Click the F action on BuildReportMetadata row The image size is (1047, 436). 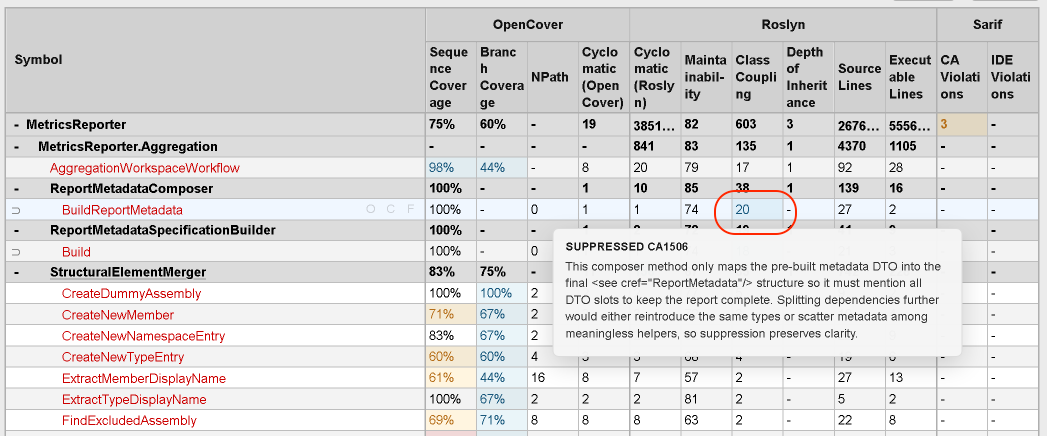411,210
